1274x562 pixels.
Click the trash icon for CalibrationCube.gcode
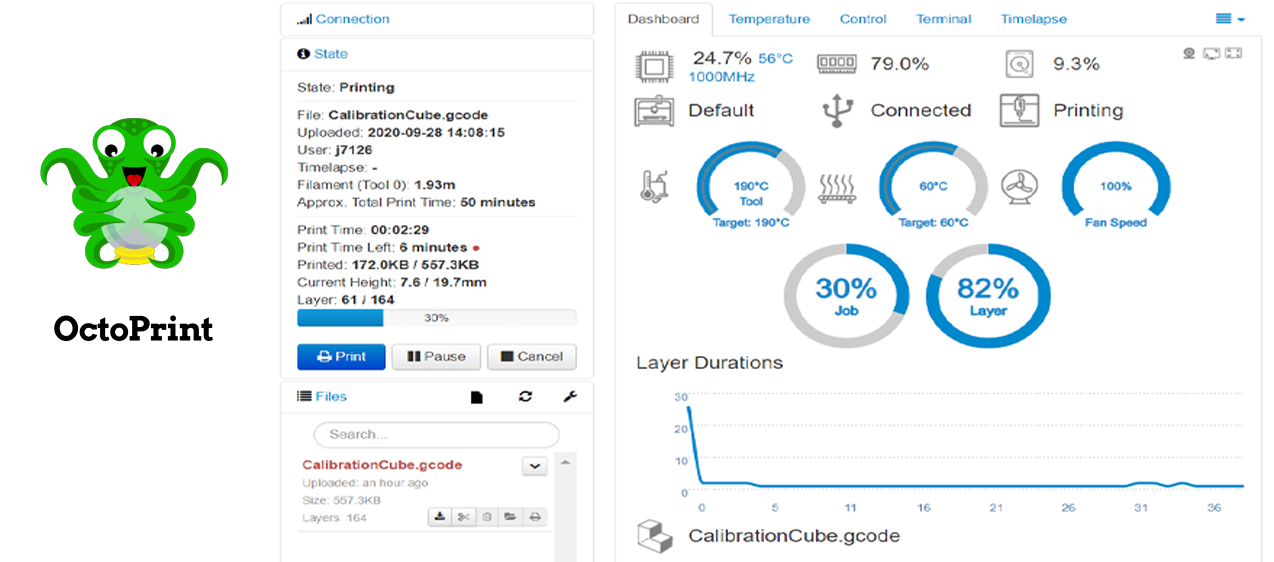tap(487, 516)
